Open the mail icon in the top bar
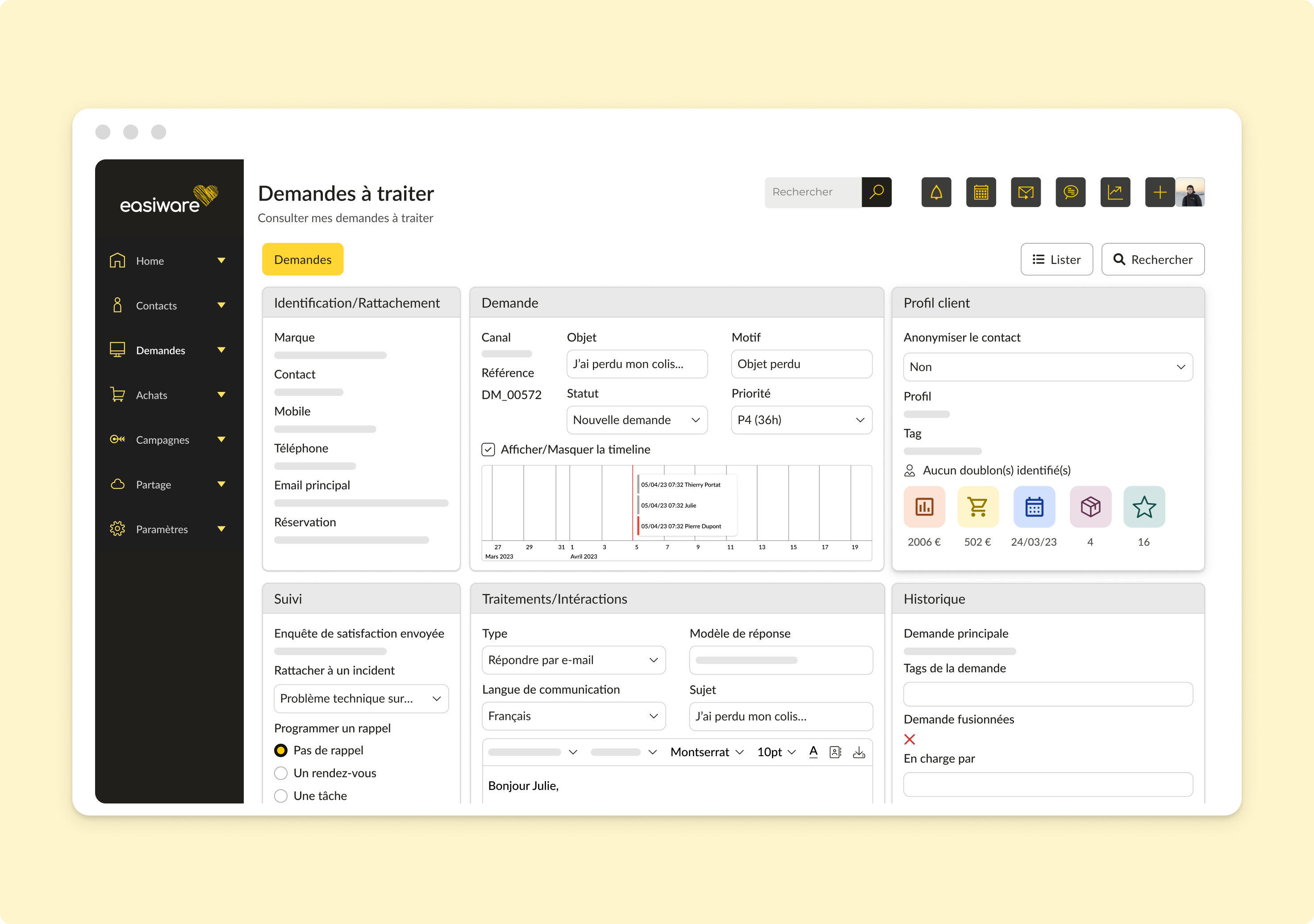 click(1026, 192)
